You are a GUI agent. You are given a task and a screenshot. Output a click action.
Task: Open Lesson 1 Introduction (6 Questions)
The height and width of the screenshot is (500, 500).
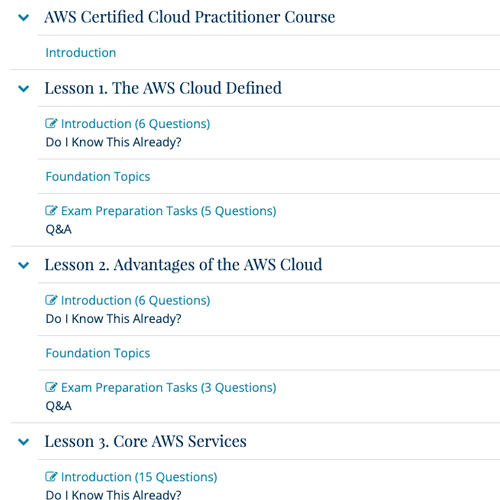(135, 124)
